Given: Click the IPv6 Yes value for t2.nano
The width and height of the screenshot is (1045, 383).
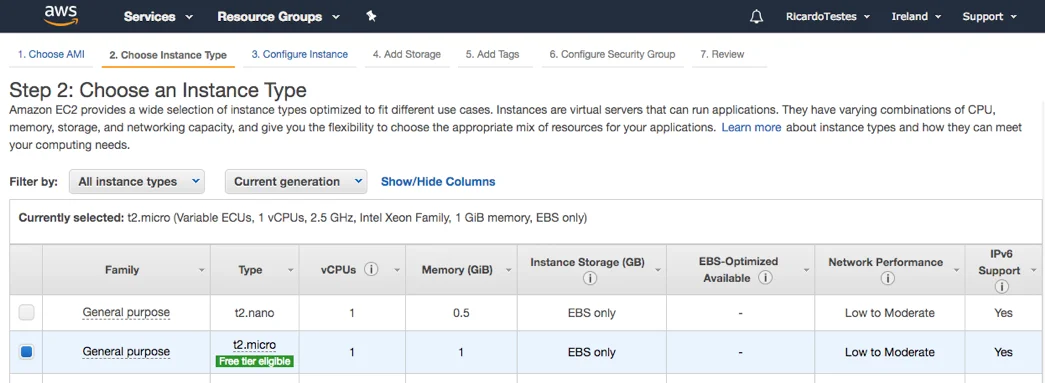Looking at the screenshot, I should point(1003,312).
